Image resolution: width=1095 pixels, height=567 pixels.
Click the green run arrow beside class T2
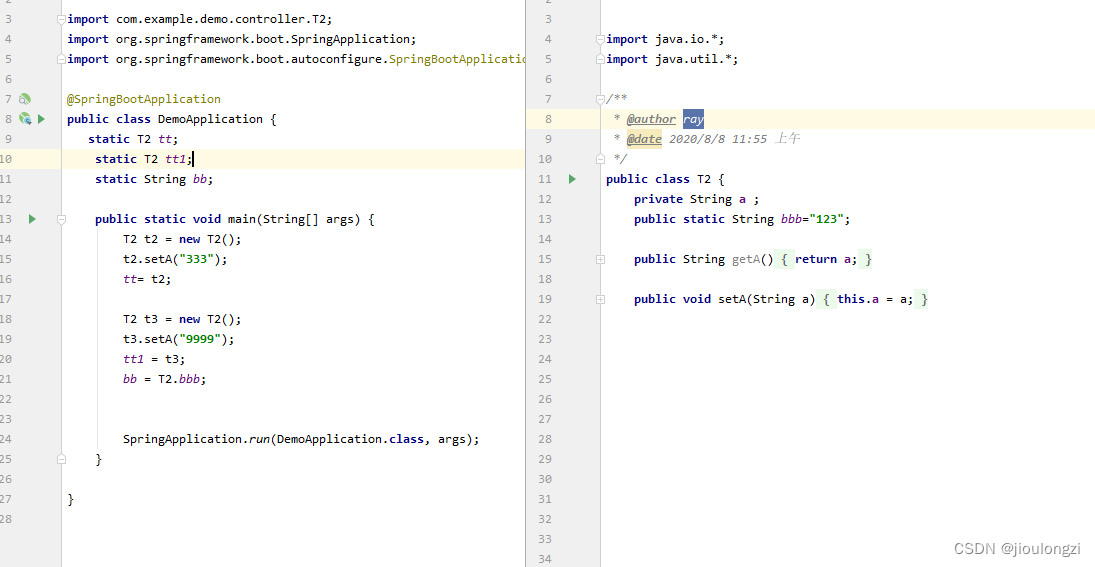(572, 179)
